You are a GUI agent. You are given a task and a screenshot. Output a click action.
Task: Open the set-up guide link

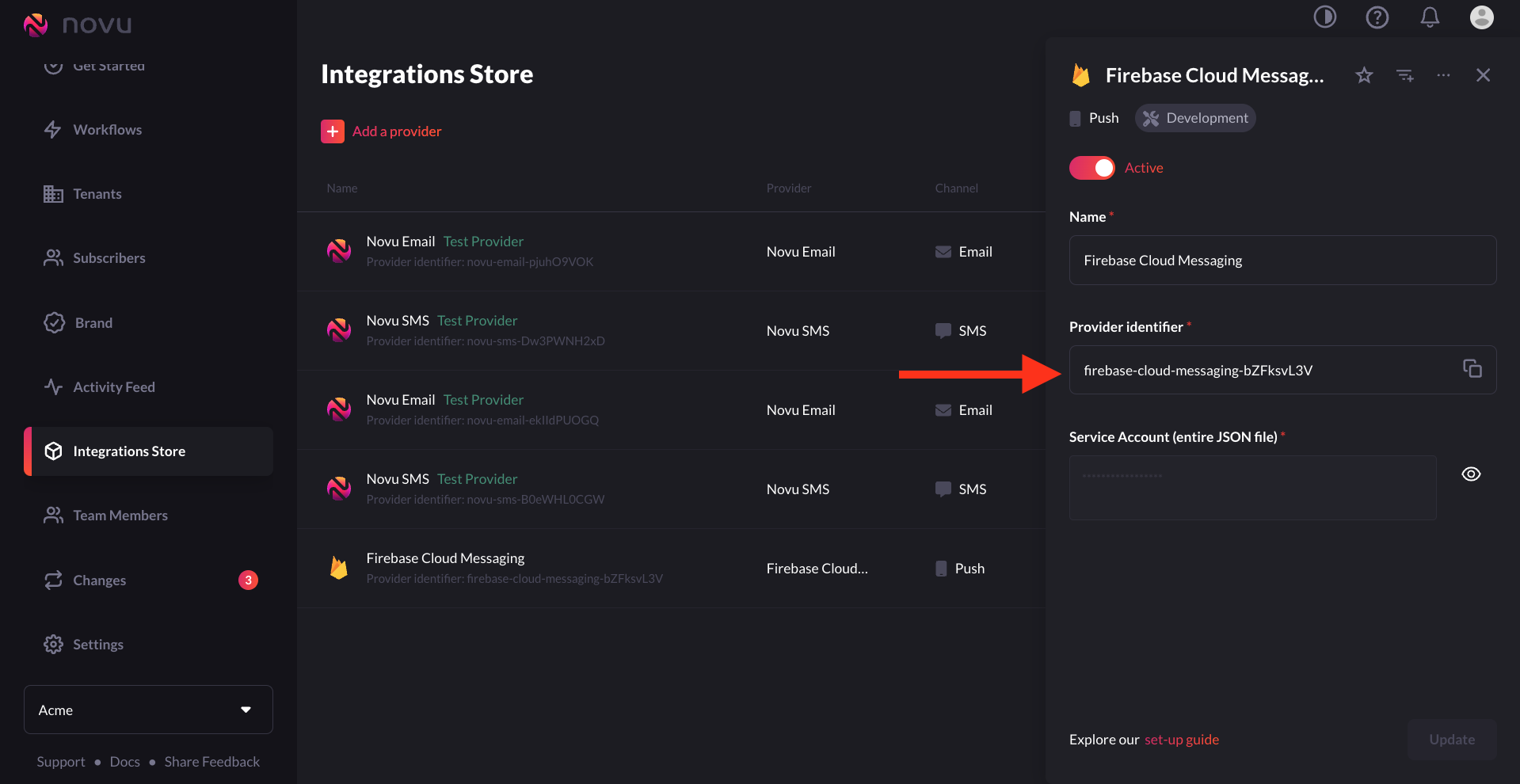pos(1182,740)
